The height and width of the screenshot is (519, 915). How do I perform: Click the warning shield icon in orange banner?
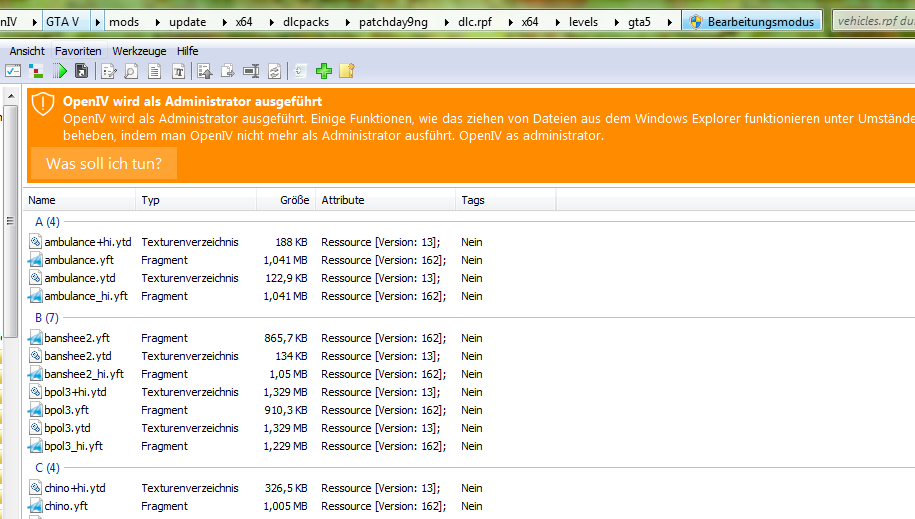pyautogui.click(x=43, y=104)
